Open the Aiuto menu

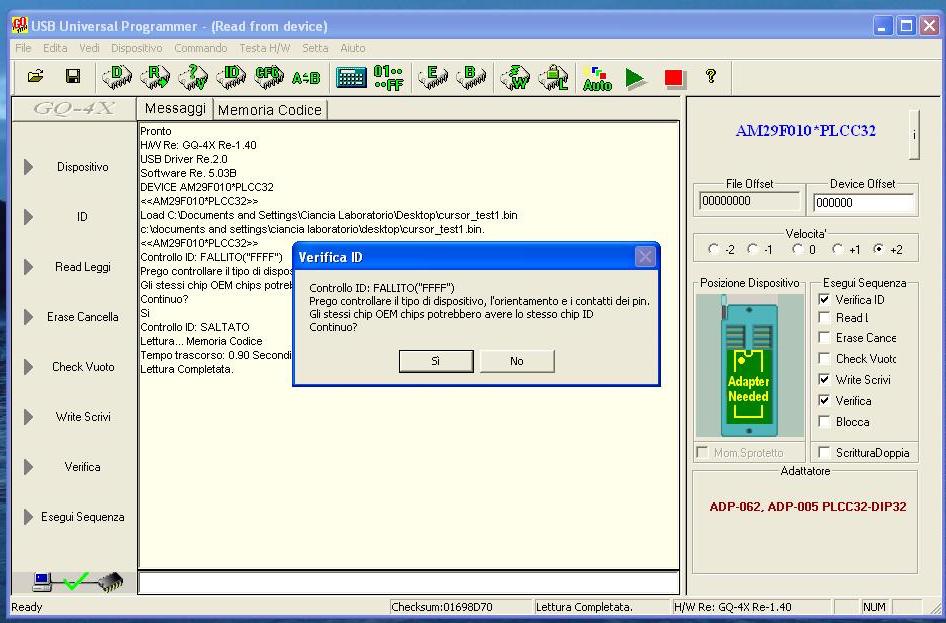(x=353, y=48)
